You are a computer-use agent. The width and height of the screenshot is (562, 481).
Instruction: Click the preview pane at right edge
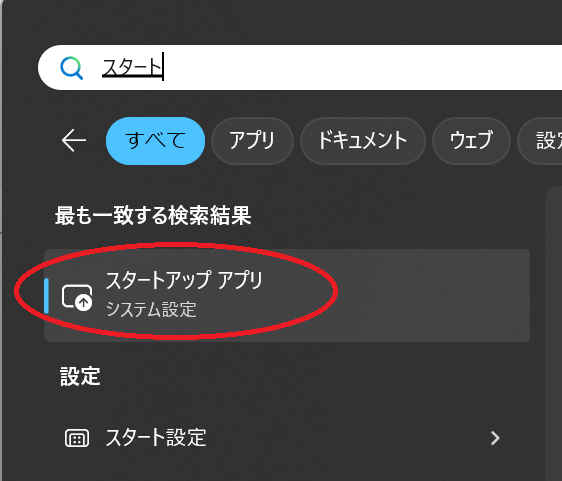coord(554,333)
